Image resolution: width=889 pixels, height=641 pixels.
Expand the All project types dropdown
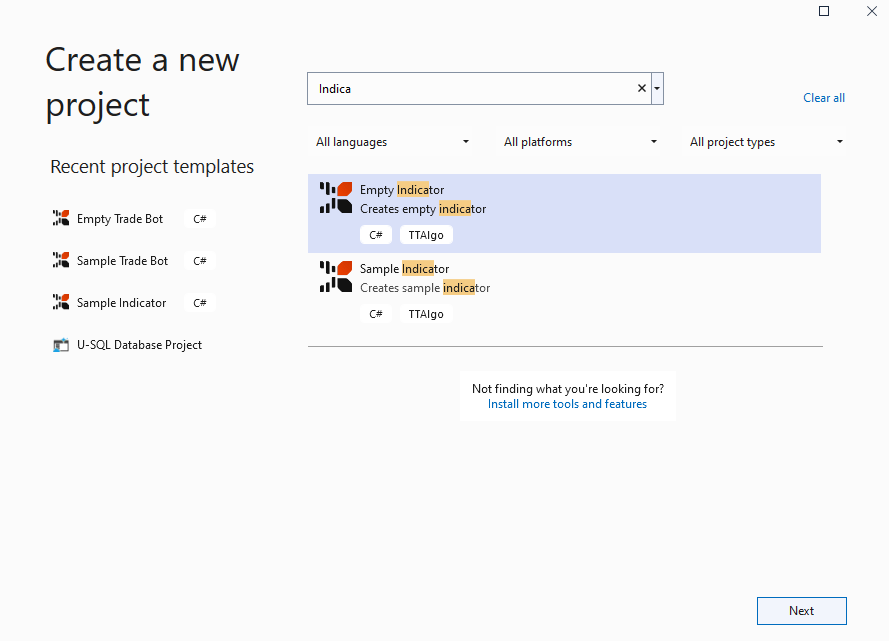click(x=766, y=142)
